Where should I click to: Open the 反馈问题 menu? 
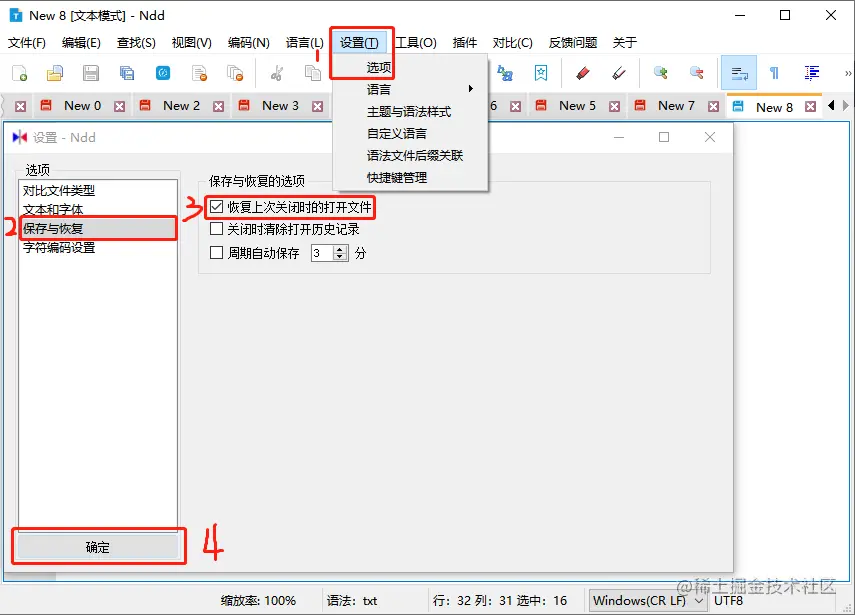click(x=573, y=43)
